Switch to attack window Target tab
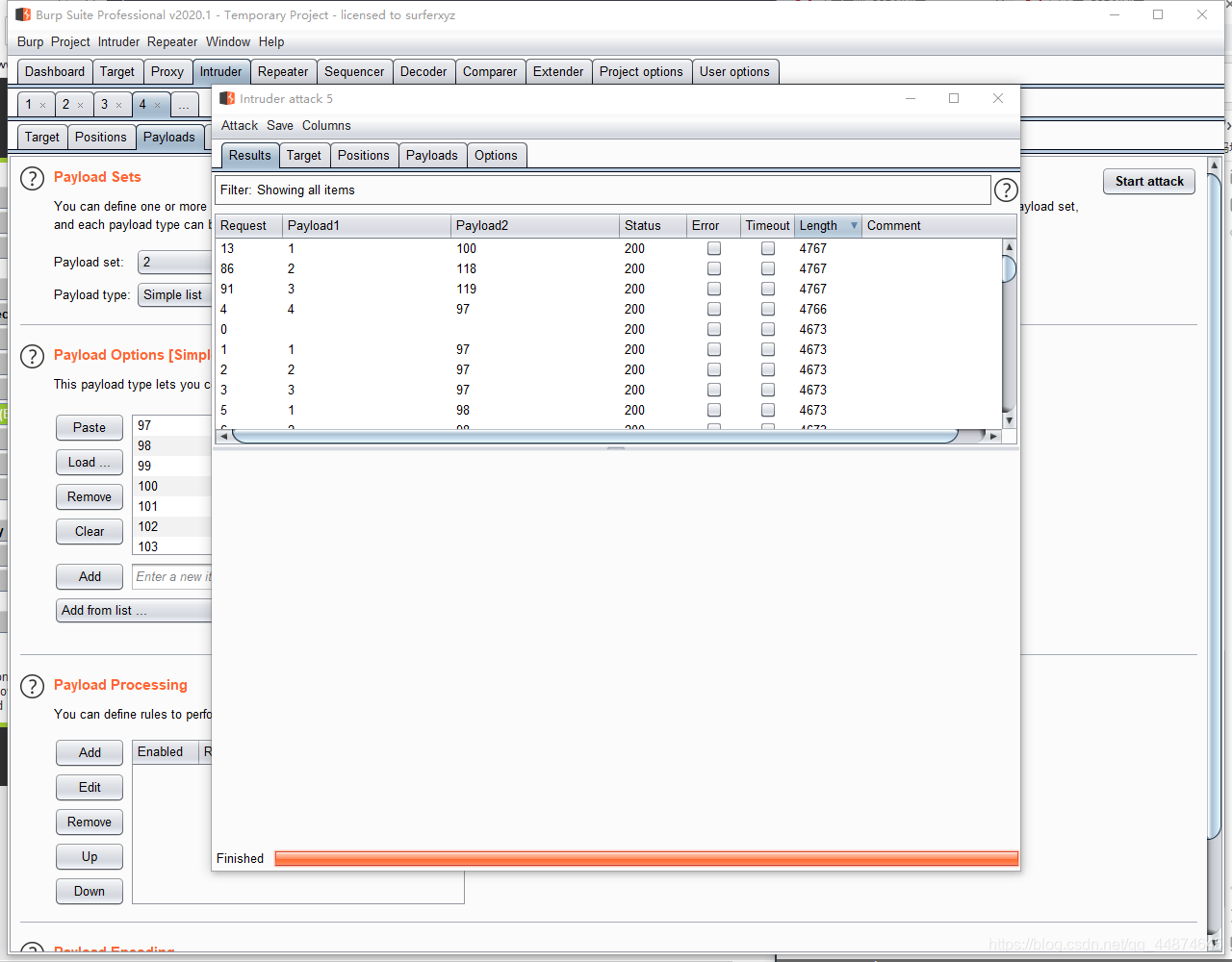Viewport: 1232px width, 962px height. pos(304,155)
